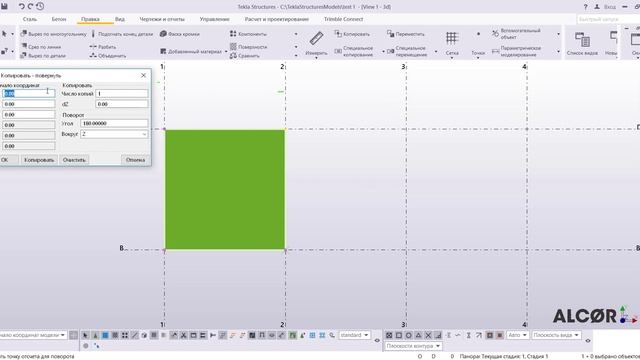Expand the Компоненты dropdown arrow

coord(296,34)
